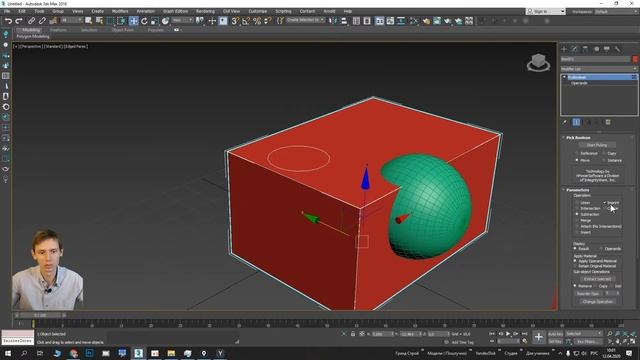The image size is (640, 360).
Task: Click the Extract Selected button
Action: (x=597, y=279)
